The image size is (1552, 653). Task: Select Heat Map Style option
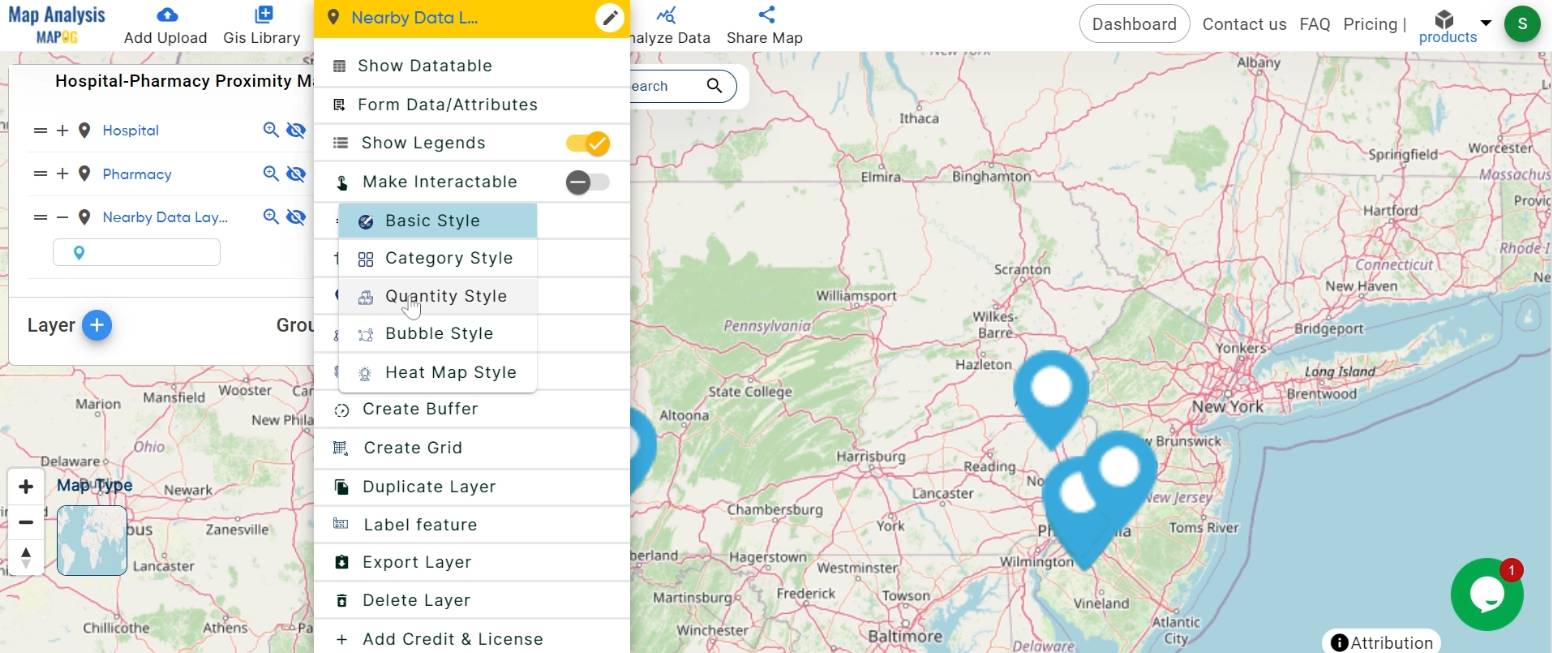click(437, 372)
